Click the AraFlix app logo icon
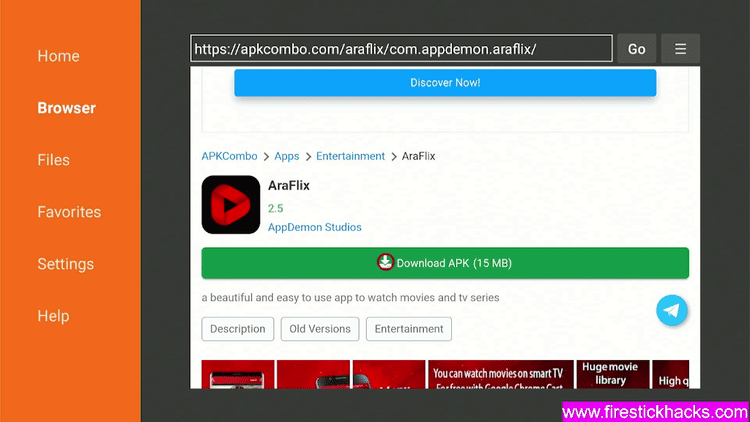The width and height of the screenshot is (750, 422). coord(231,205)
